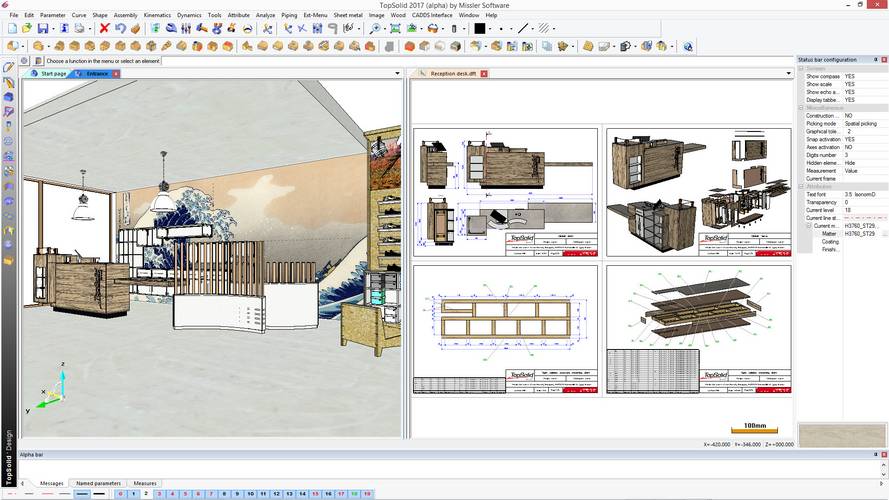Click the Undo arrow icon
This screenshot has width=889, height=500.
click(120, 29)
